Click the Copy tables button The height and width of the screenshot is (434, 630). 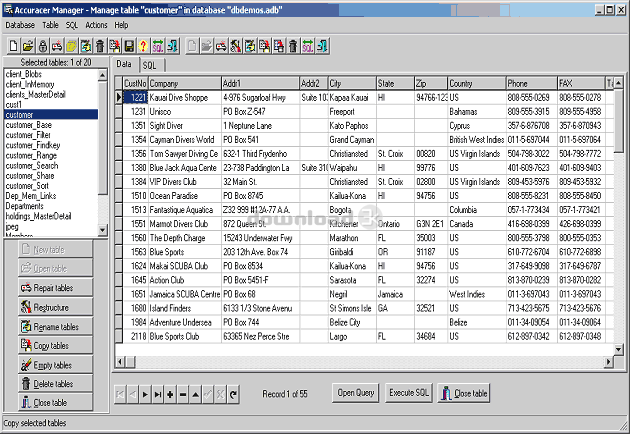(55, 345)
